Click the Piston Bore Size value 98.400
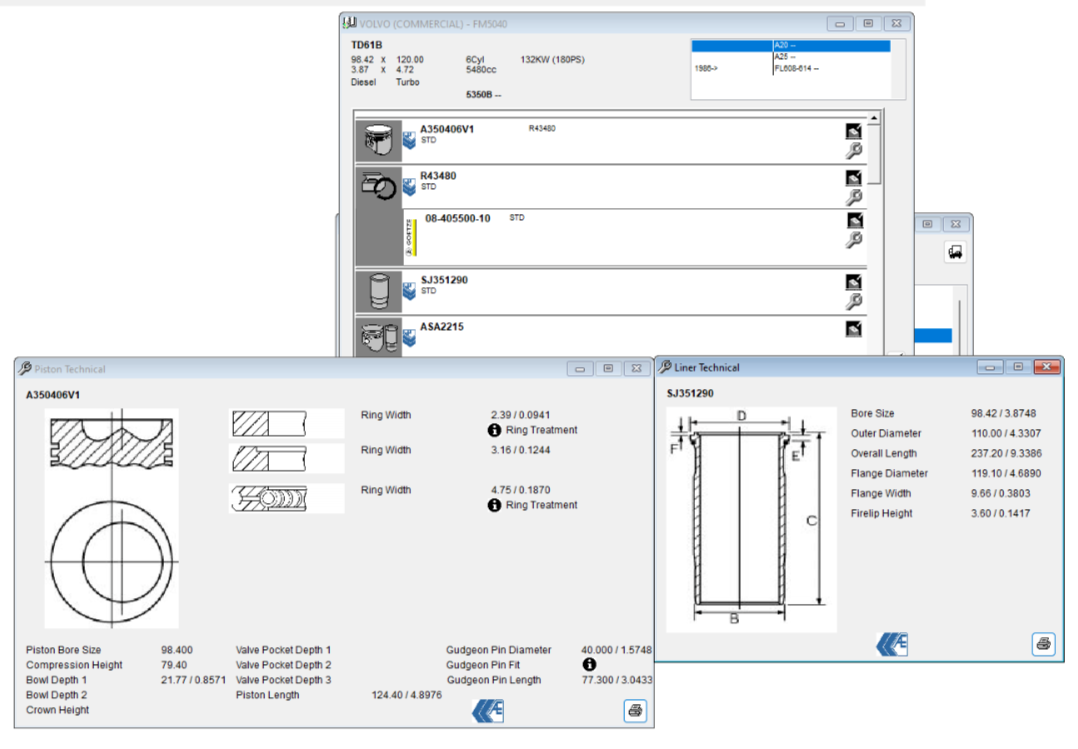Screen dimensions: 1078x749 tap(177, 650)
